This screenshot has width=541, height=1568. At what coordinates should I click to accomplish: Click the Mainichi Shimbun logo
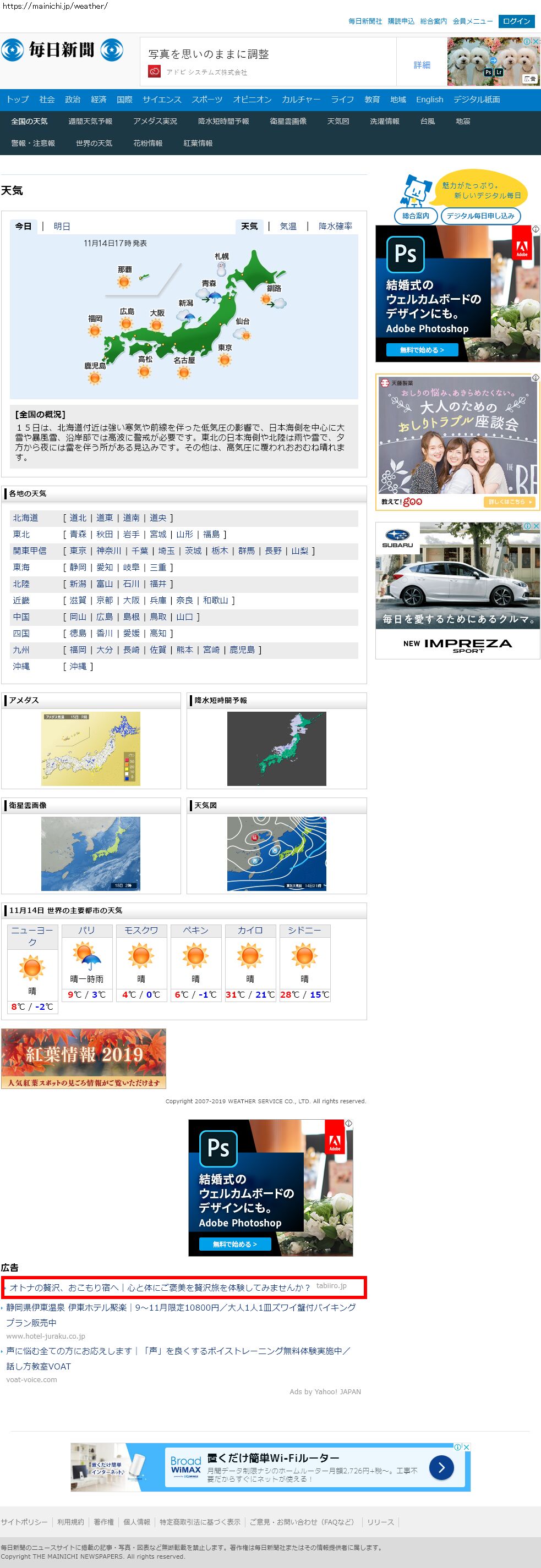coord(62,50)
